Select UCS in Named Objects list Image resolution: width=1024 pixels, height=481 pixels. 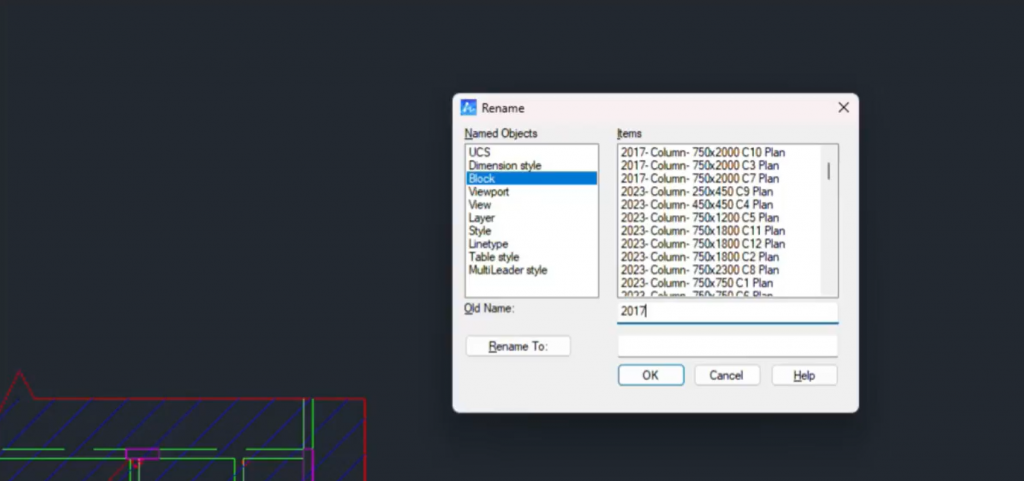point(480,152)
